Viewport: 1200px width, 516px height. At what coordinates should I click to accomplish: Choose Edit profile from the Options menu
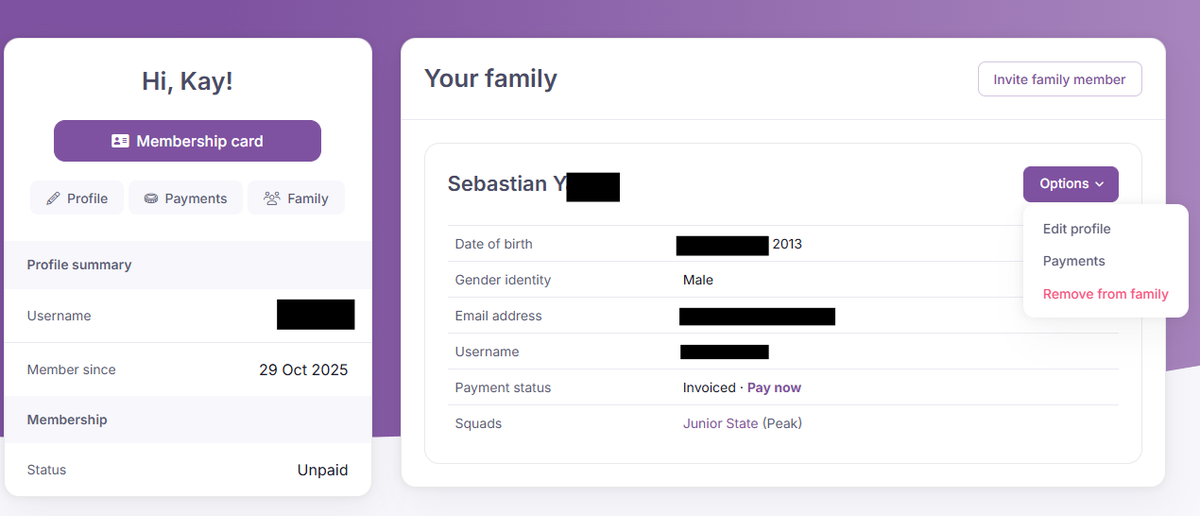1076,229
